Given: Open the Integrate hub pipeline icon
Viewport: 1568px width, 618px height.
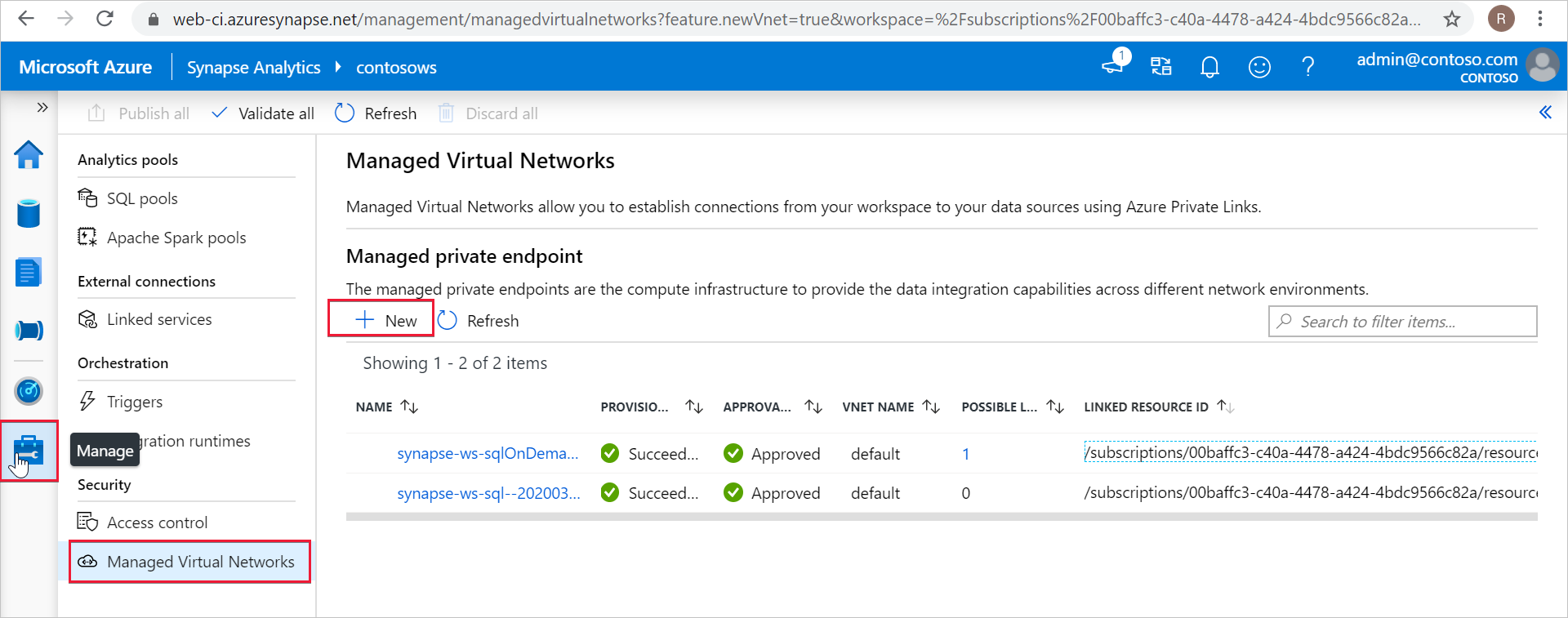Looking at the screenshot, I should [x=29, y=331].
